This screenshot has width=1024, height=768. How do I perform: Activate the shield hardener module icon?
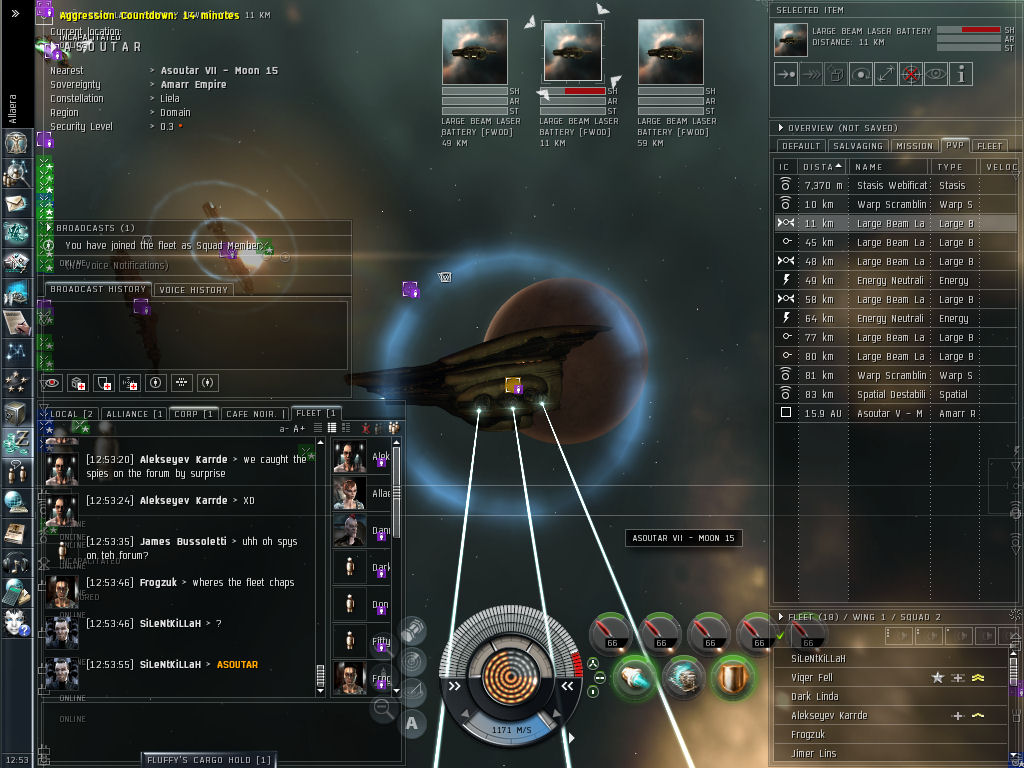732,679
